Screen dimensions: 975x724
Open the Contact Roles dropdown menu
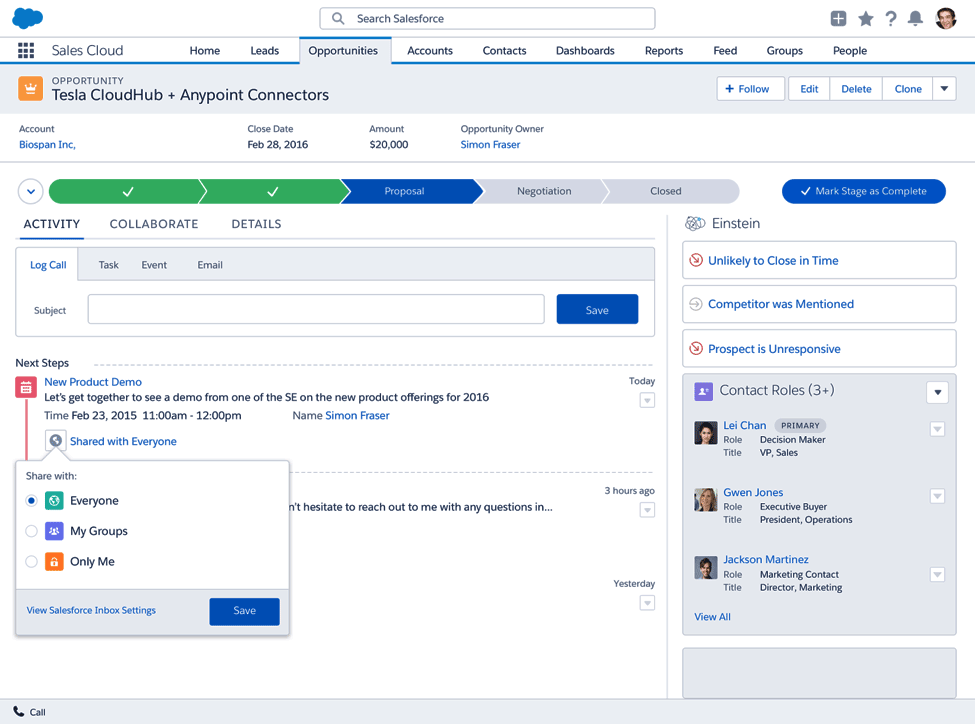937,392
